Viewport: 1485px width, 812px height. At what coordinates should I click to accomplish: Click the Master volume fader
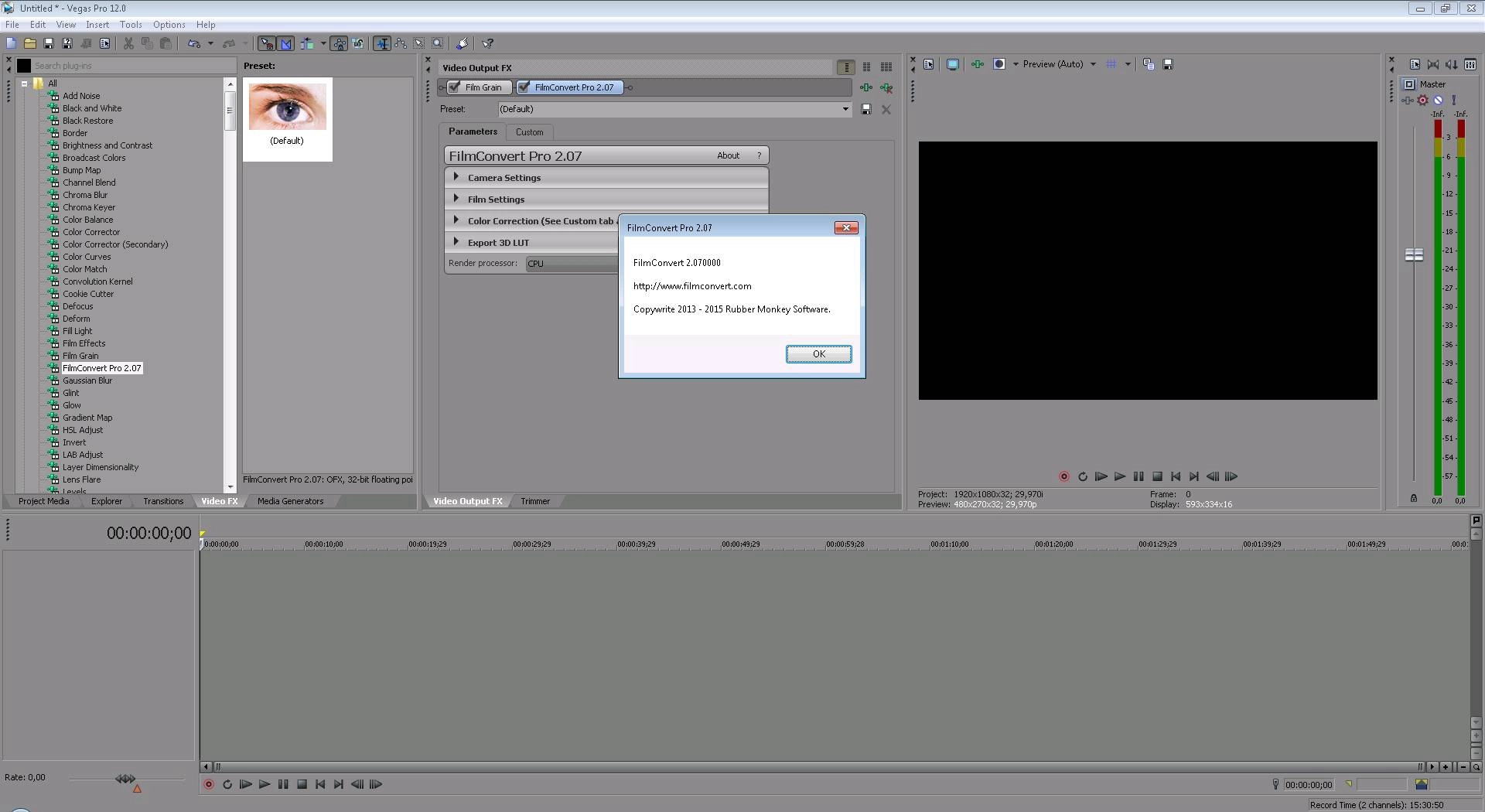pyautogui.click(x=1414, y=254)
